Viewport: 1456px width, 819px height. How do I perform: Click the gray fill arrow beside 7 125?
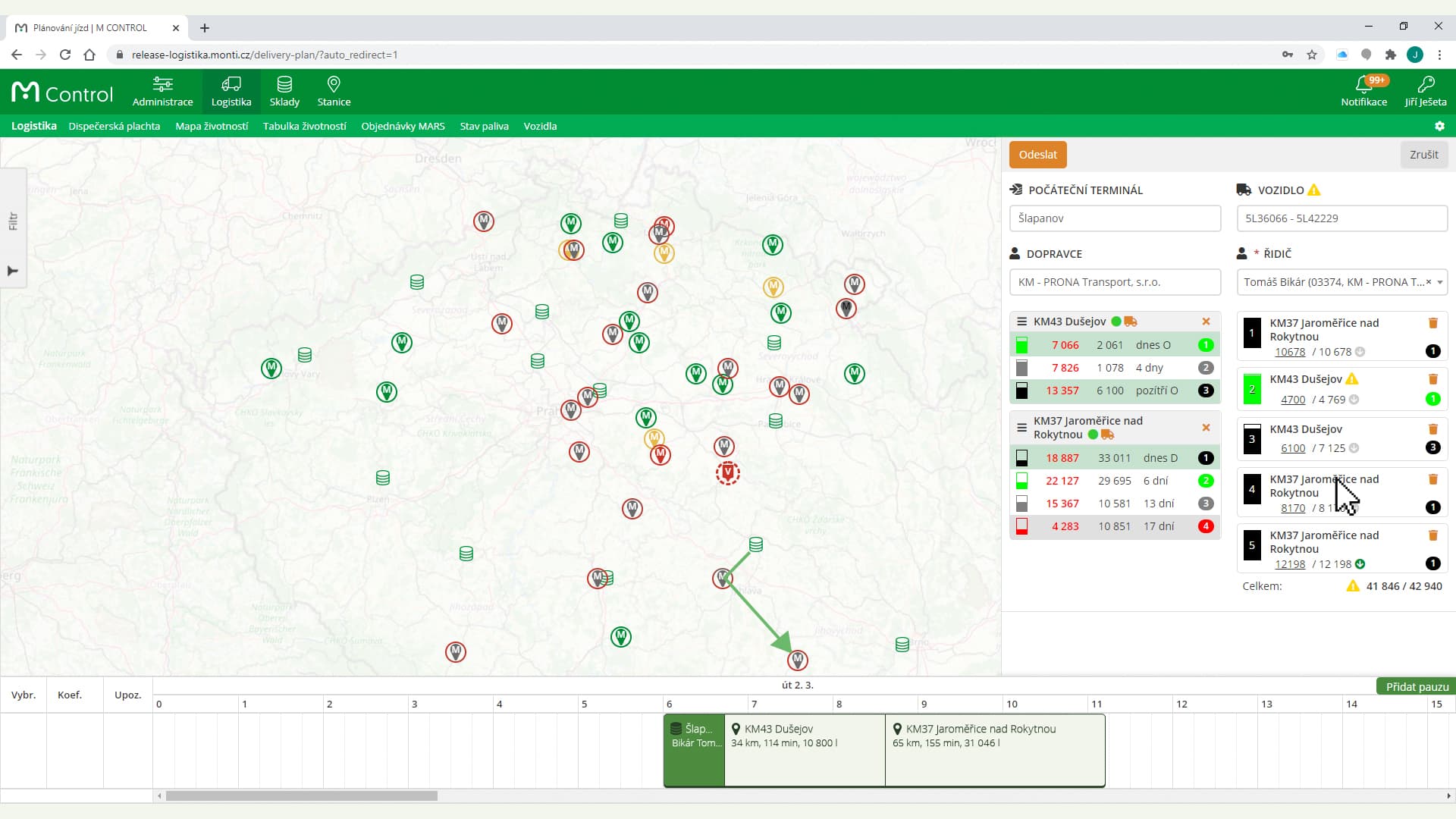(x=1354, y=448)
